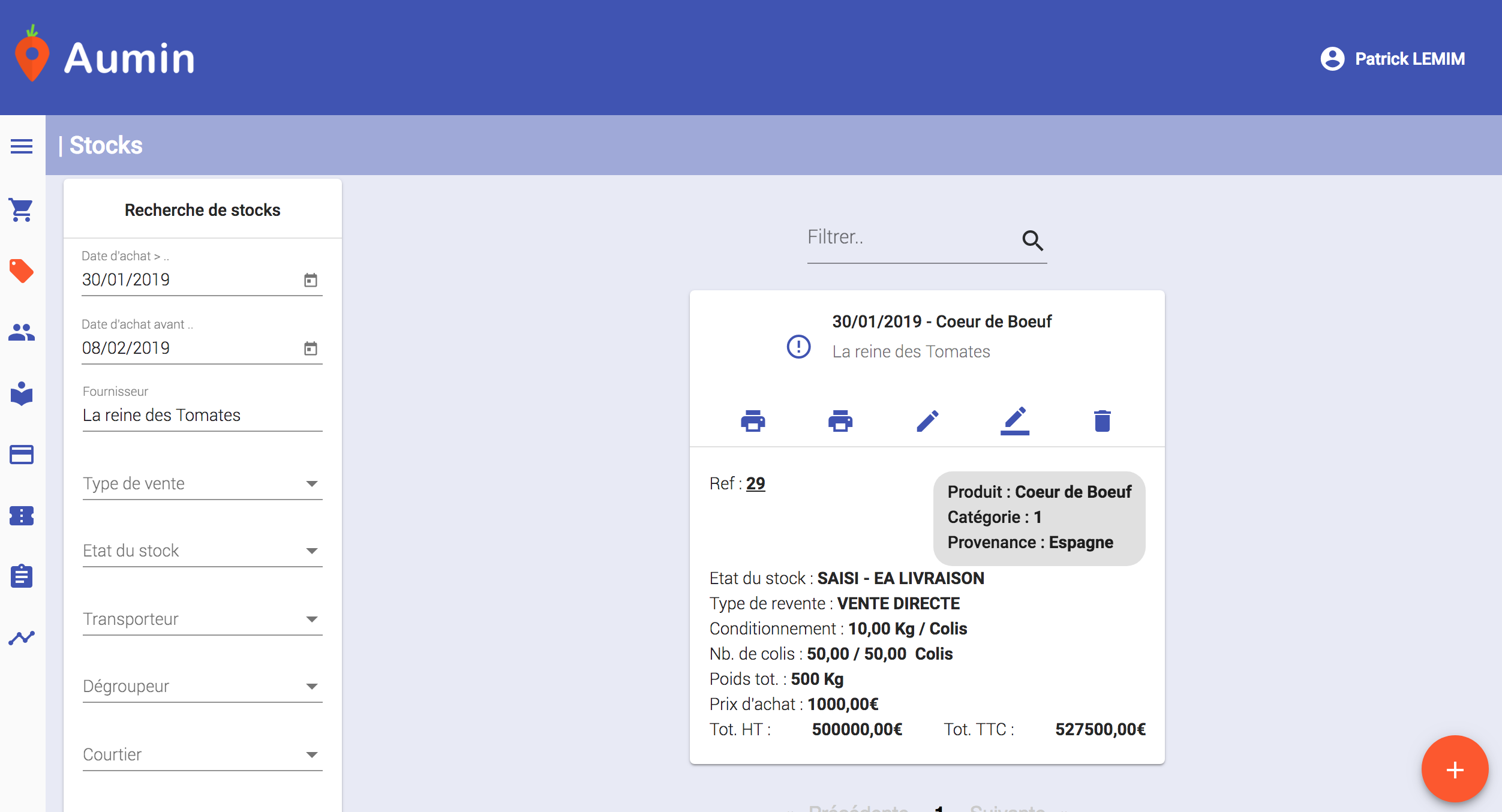Open the clipboard reports sidebar icon
1502x812 pixels.
coord(22,576)
